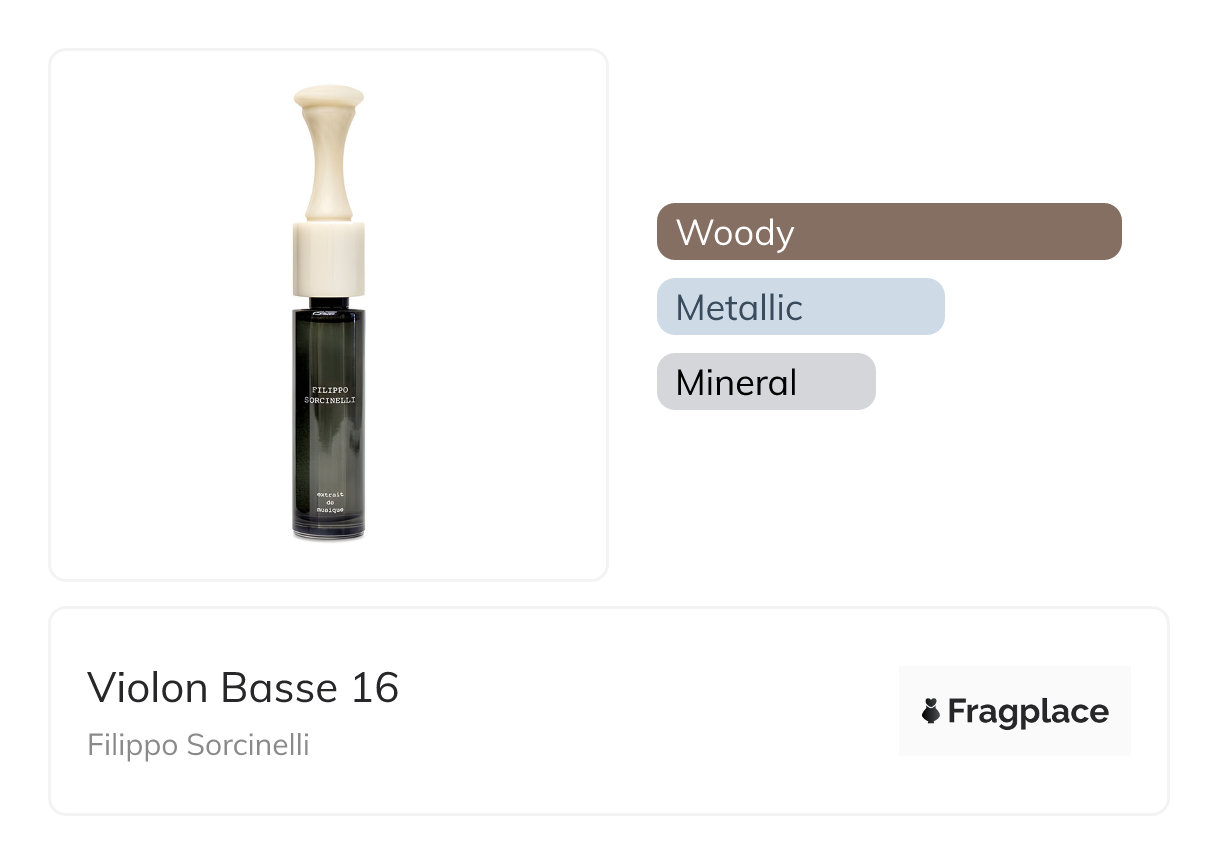Click "extrait de musique" text on bottle
Image resolution: width=1218 pixels, height=864 pixels.
pos(328,502)
